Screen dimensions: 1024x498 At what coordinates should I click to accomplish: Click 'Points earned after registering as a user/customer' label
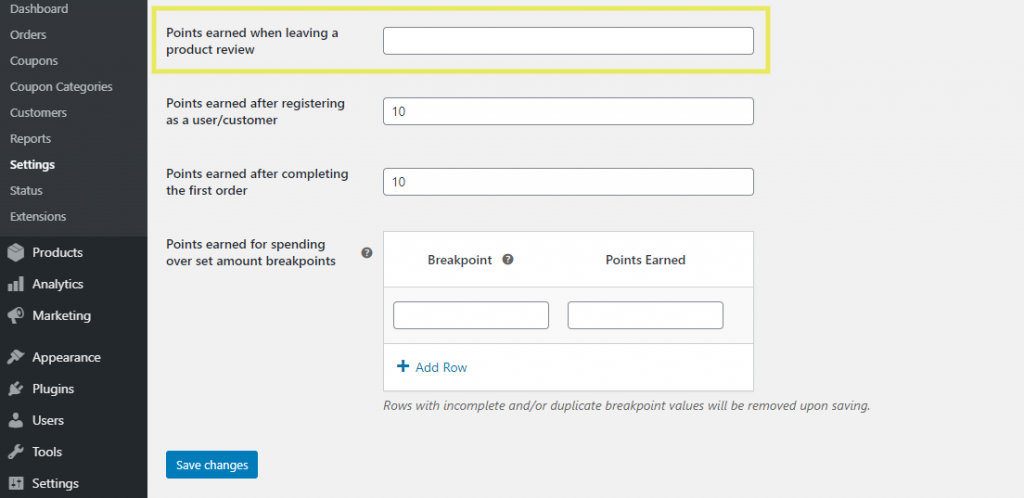255,112
